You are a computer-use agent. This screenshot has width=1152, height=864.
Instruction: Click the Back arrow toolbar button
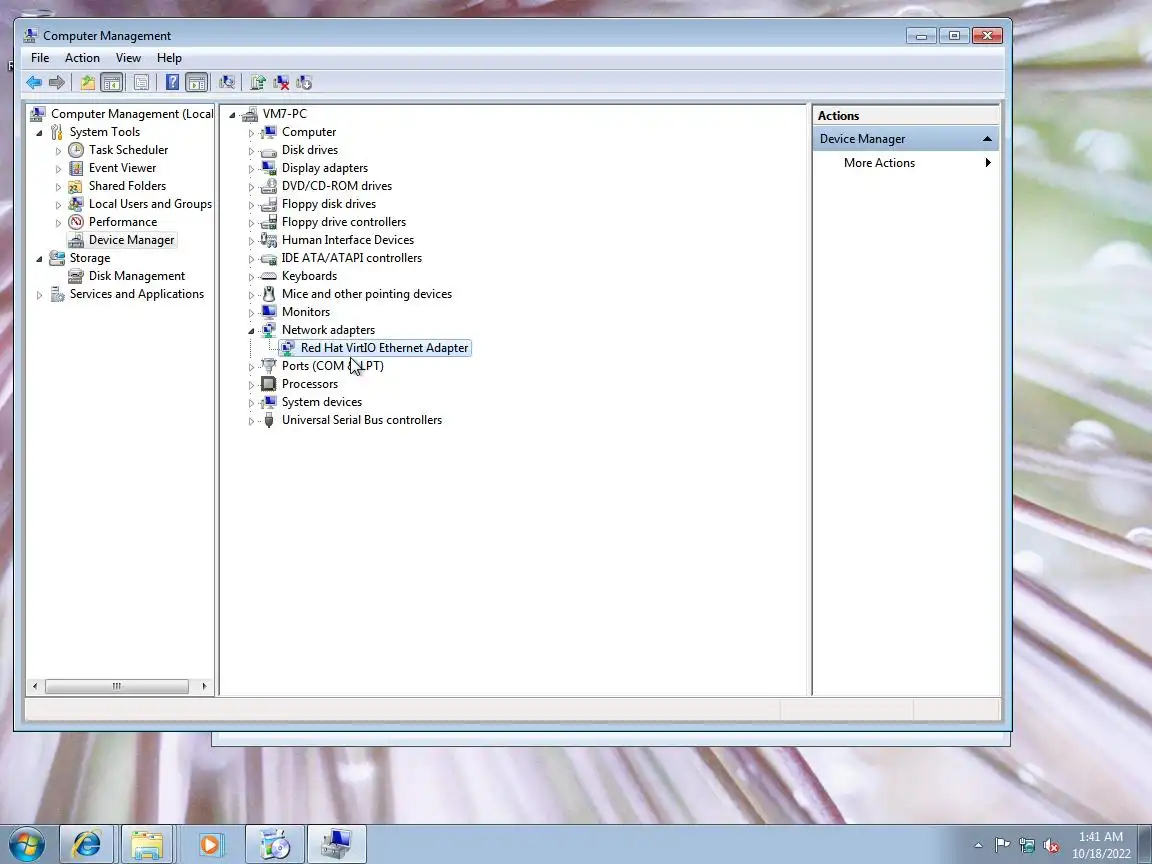(34, 82)
